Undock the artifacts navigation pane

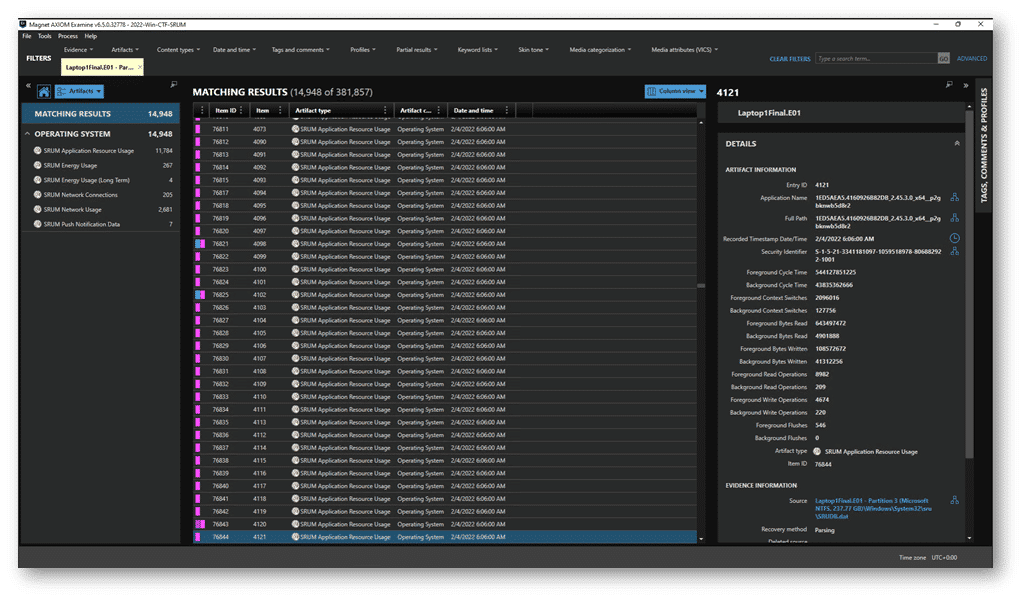173,84
